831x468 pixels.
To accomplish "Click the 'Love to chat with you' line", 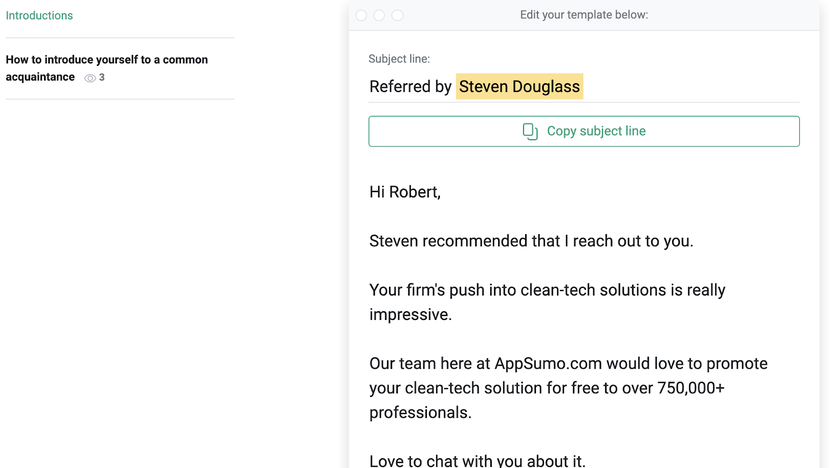I will coord(477,460).
